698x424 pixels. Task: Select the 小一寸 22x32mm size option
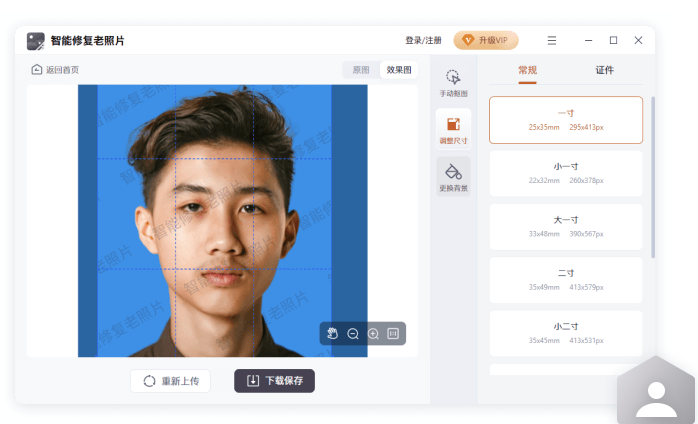(565, 173)
